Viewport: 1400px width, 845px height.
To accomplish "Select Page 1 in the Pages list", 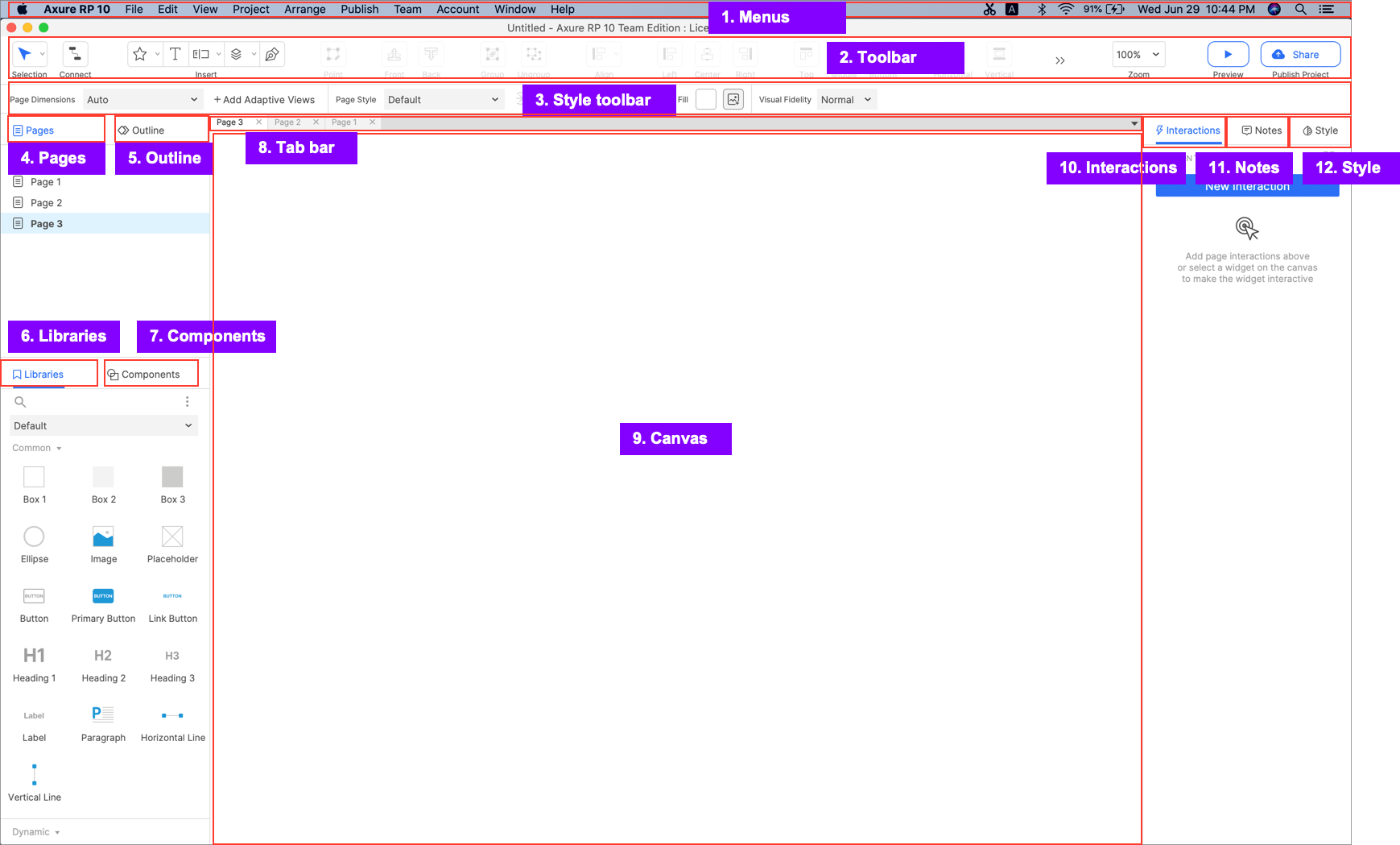I will [x=46, y=182].
